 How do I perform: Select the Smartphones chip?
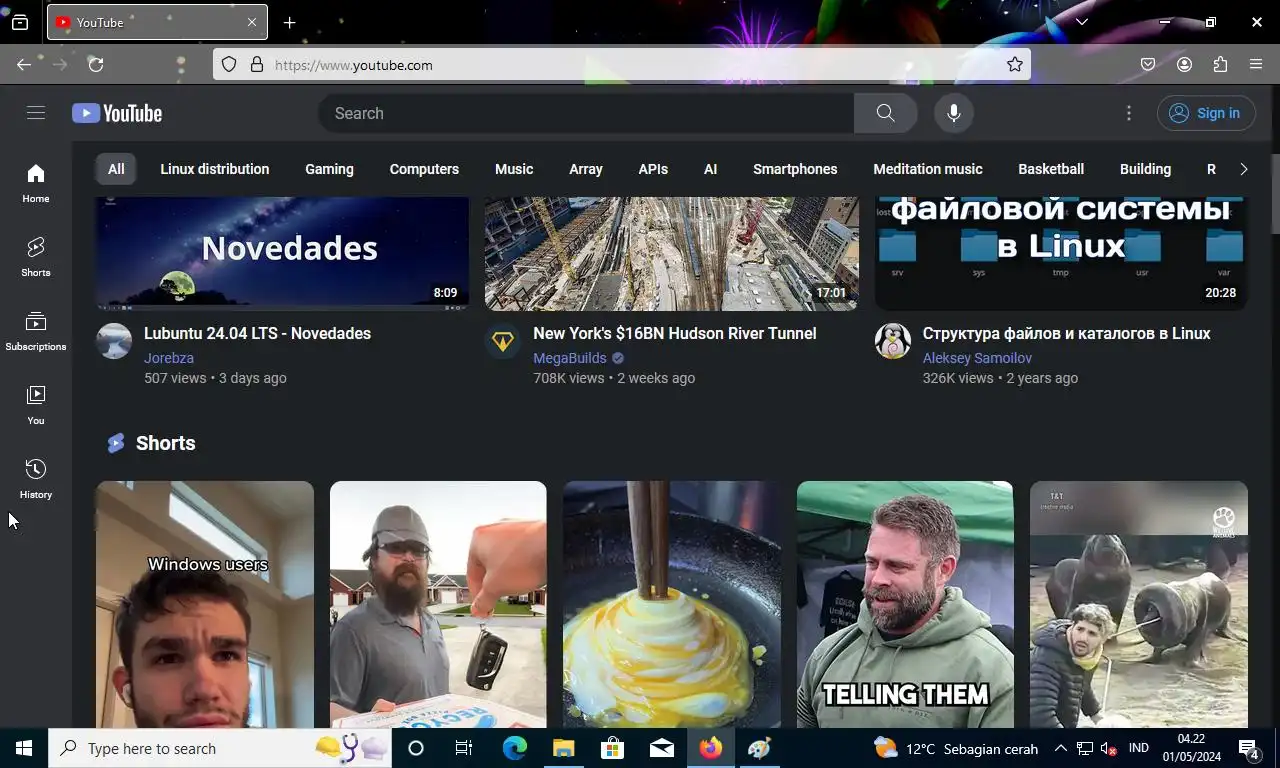point(795,169)
